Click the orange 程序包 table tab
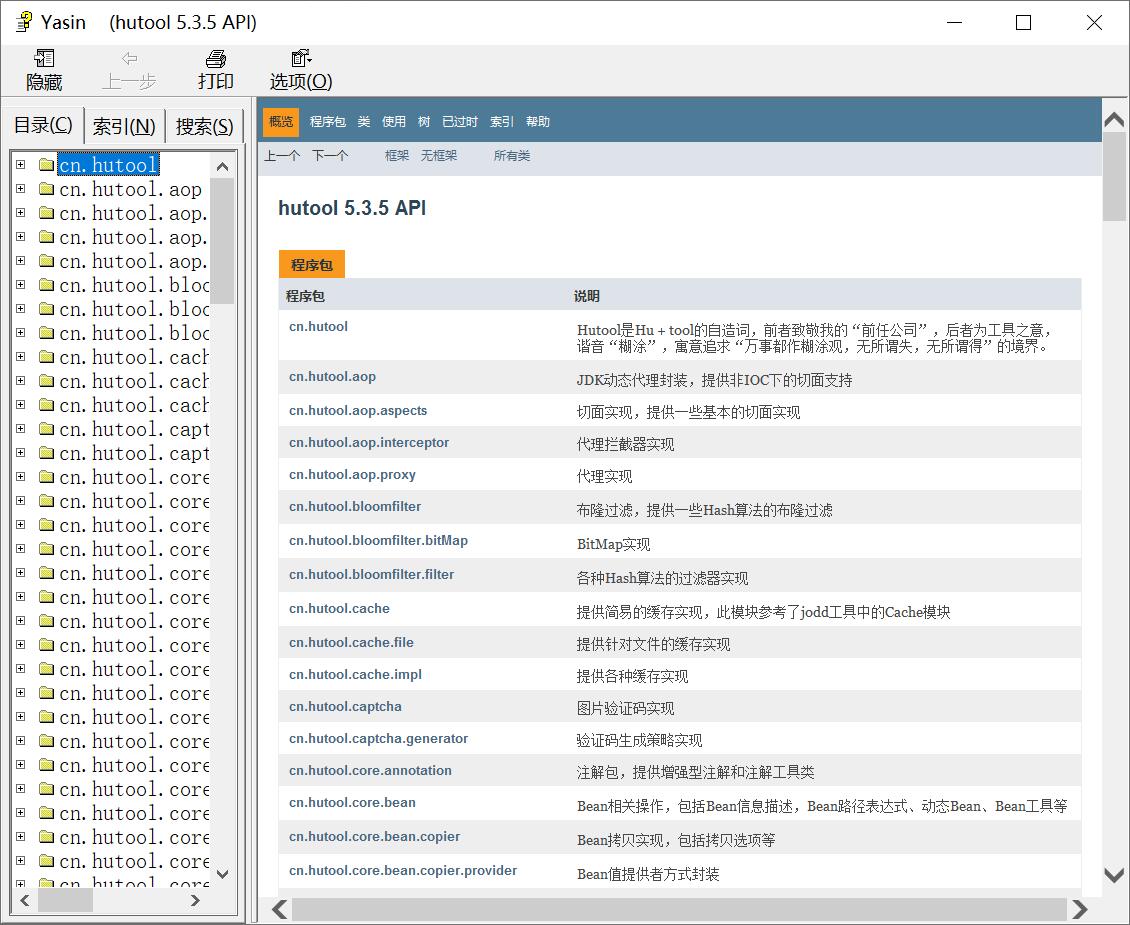Viewport: 1130px width, 925px height. pyautogui.click(x=311, y=264)
